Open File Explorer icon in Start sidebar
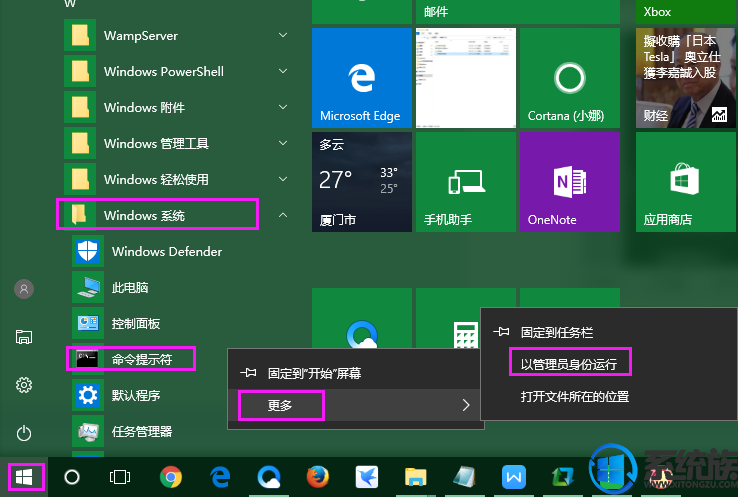The width and height of the screenshot is (738, 497). (24, 337)
